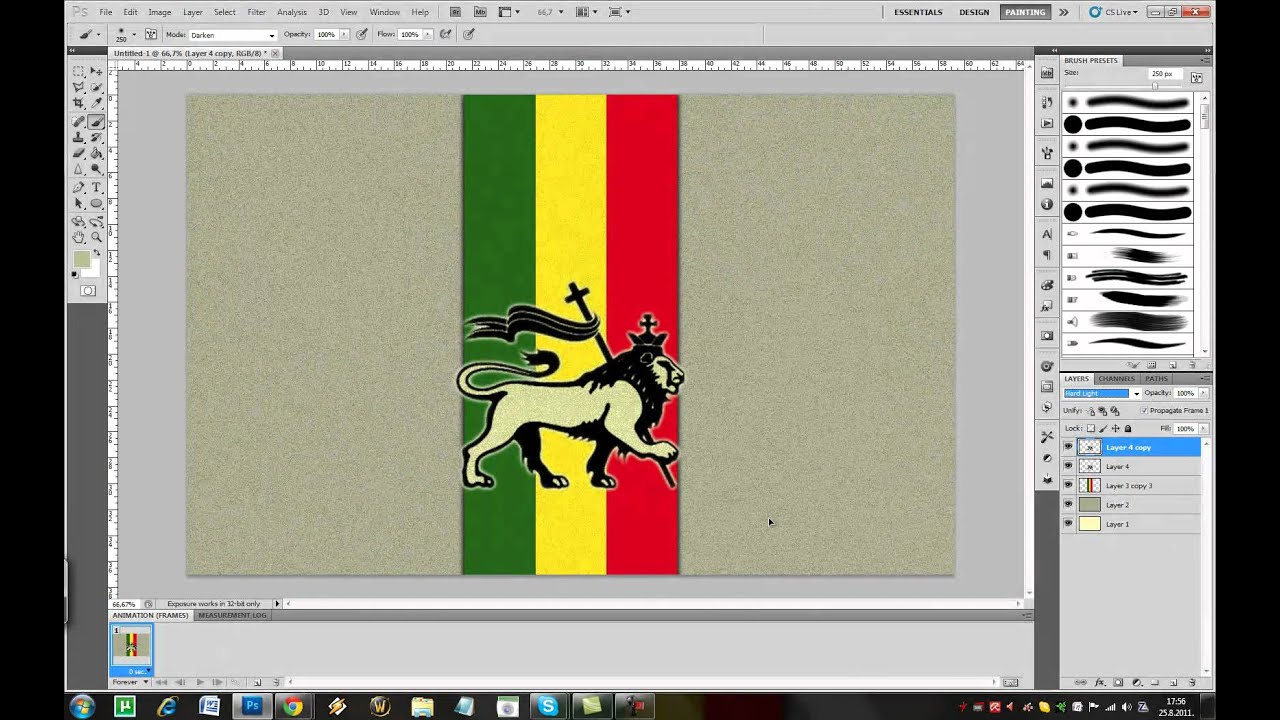1280x720 pixels.
Task: Select the Horizontal Type tool
Action: coord(96,187)
